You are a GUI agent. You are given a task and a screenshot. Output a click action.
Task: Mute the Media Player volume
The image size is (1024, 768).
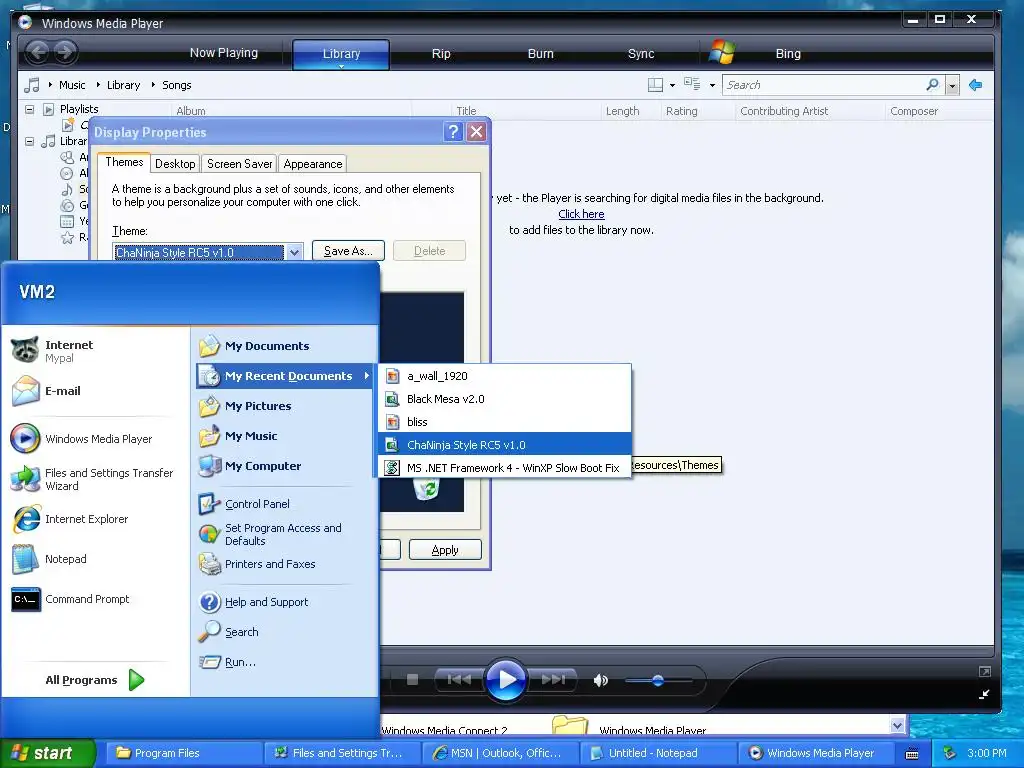tap(600, 680)
